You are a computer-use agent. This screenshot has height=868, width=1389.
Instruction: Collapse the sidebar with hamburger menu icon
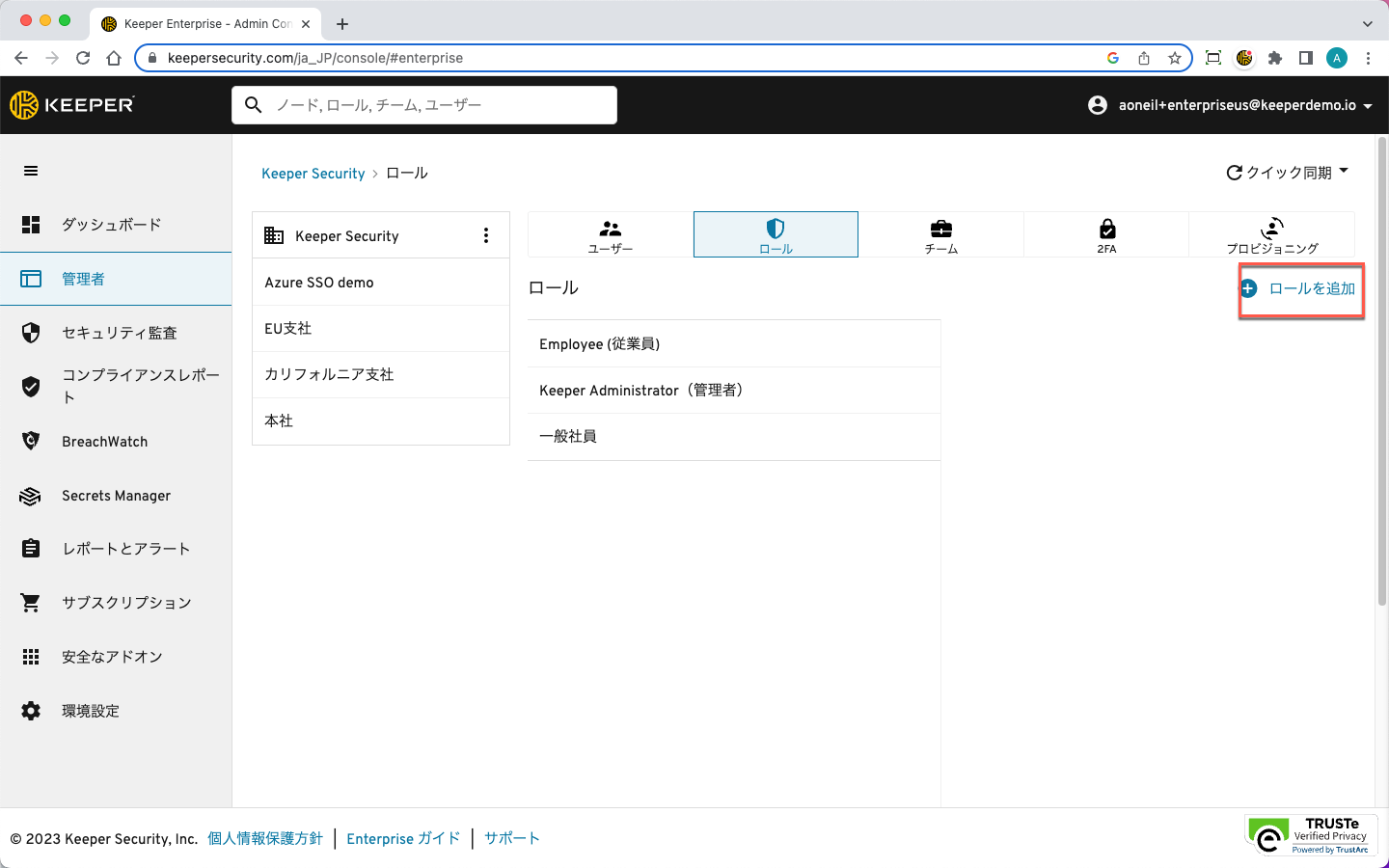click(x=31, y=171)
